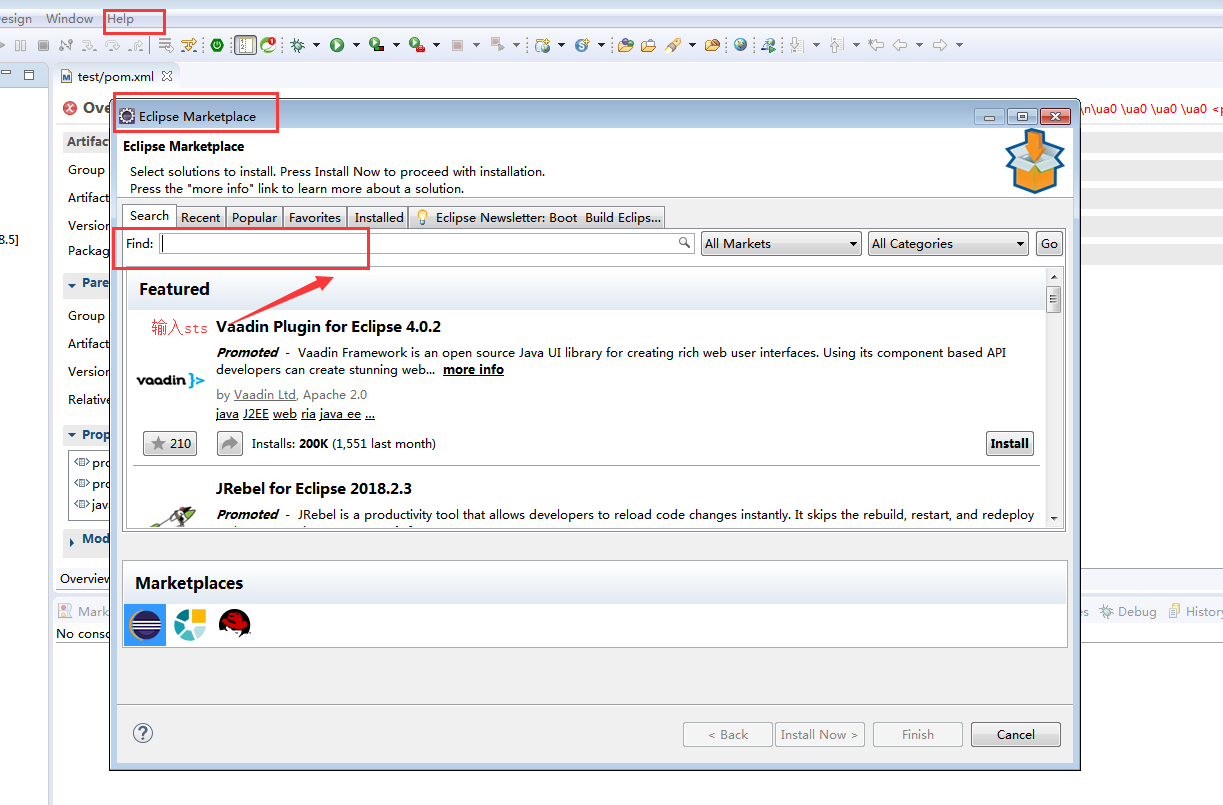
Task: Click the Open Task folder icon
Action: [x=648, y=45]
